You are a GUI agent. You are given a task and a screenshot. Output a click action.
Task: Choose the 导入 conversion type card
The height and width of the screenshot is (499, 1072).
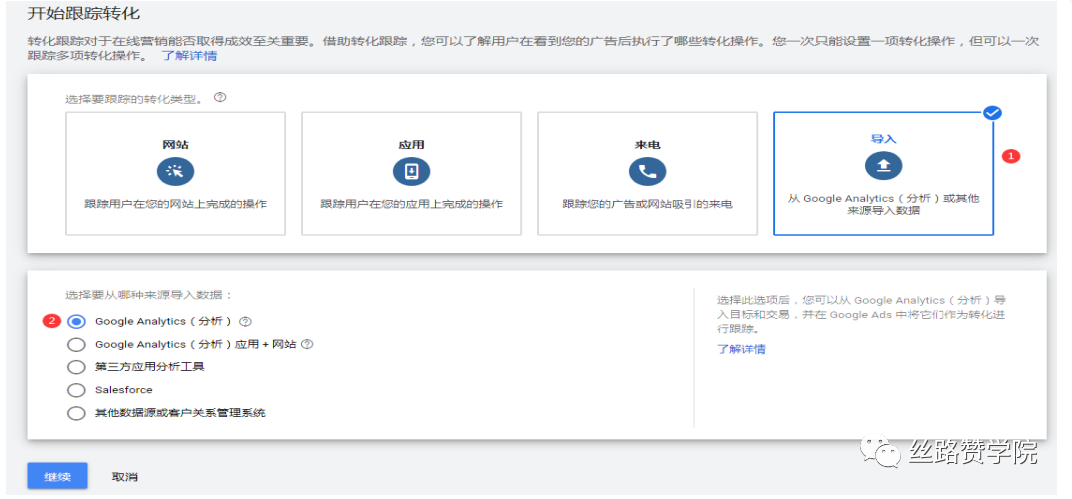click(x=883, y=174)
